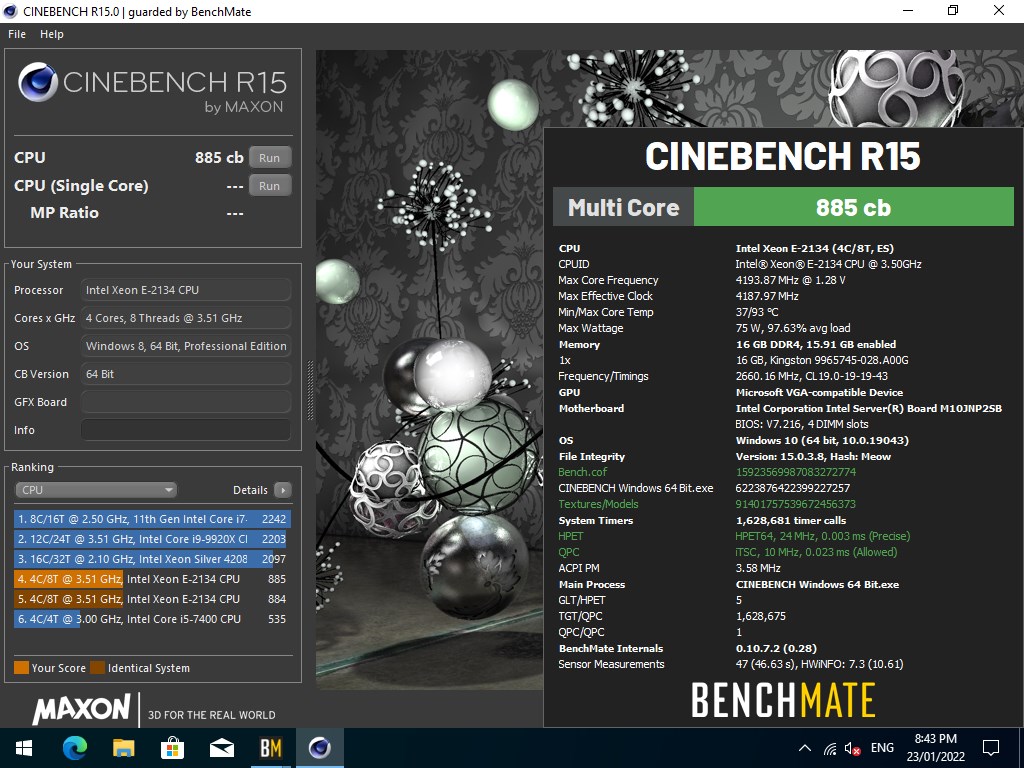Click the MAXON logo at bottom
Viewport: 1024px width, 768px height.
pyautogui.click(x=82, y=710)
